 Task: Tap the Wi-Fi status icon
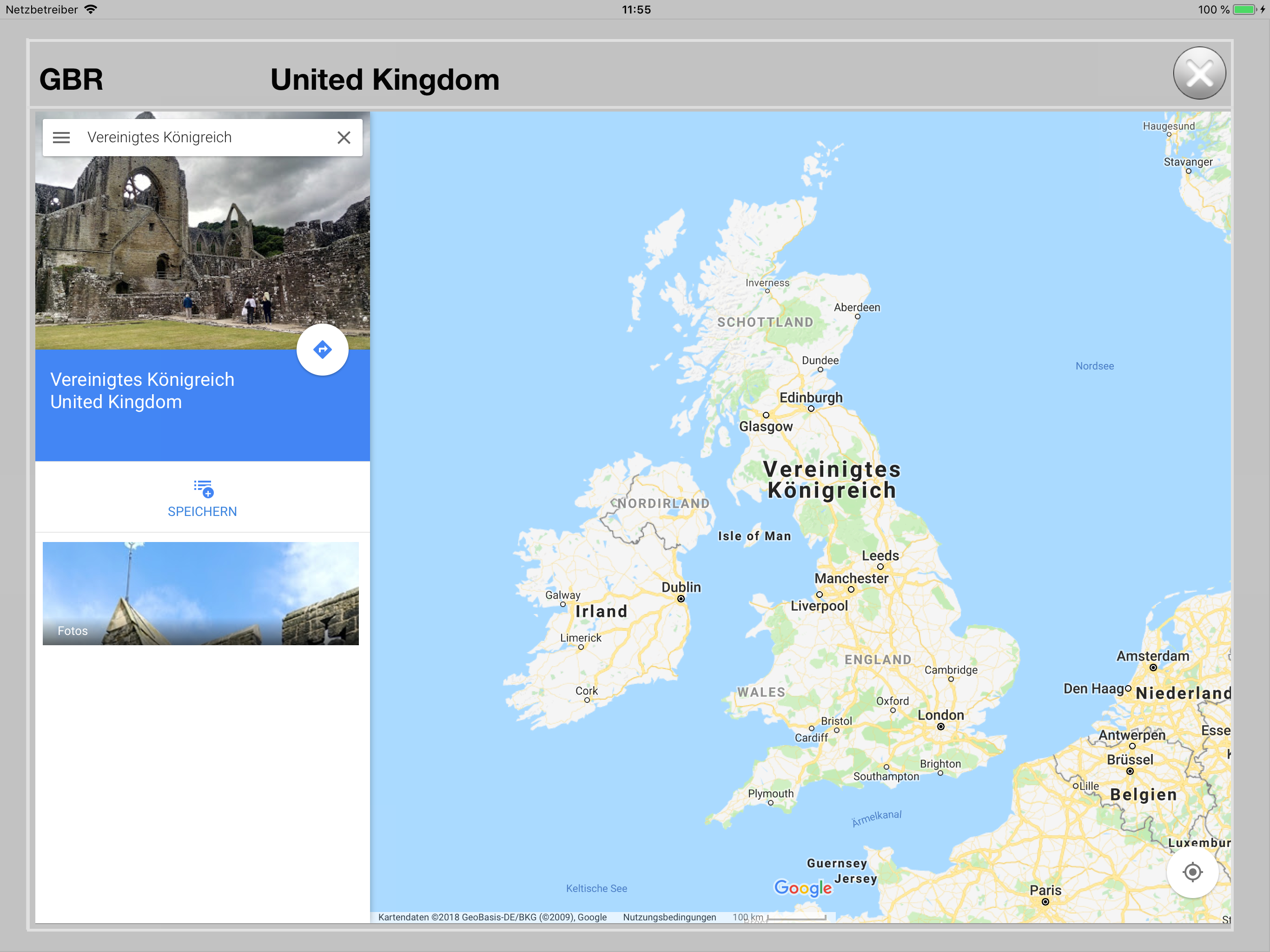tap(91, 10)
